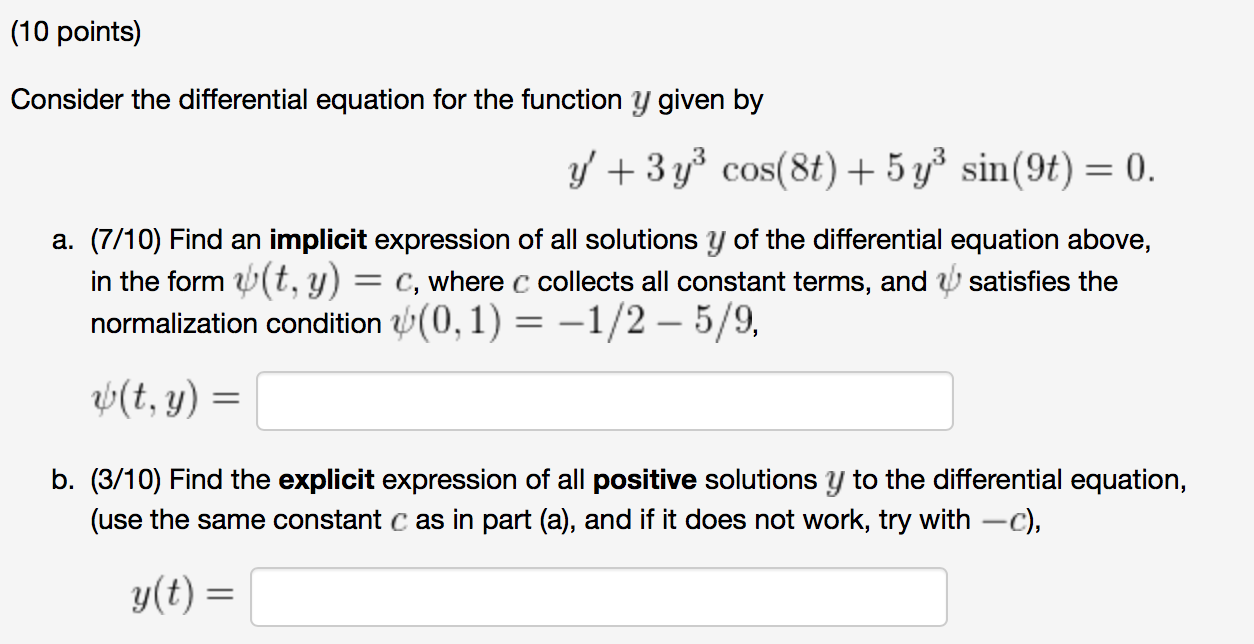Click the y(t) answer input field
Viewport: 1254px width, 644px height.
[x=598, y=595]
